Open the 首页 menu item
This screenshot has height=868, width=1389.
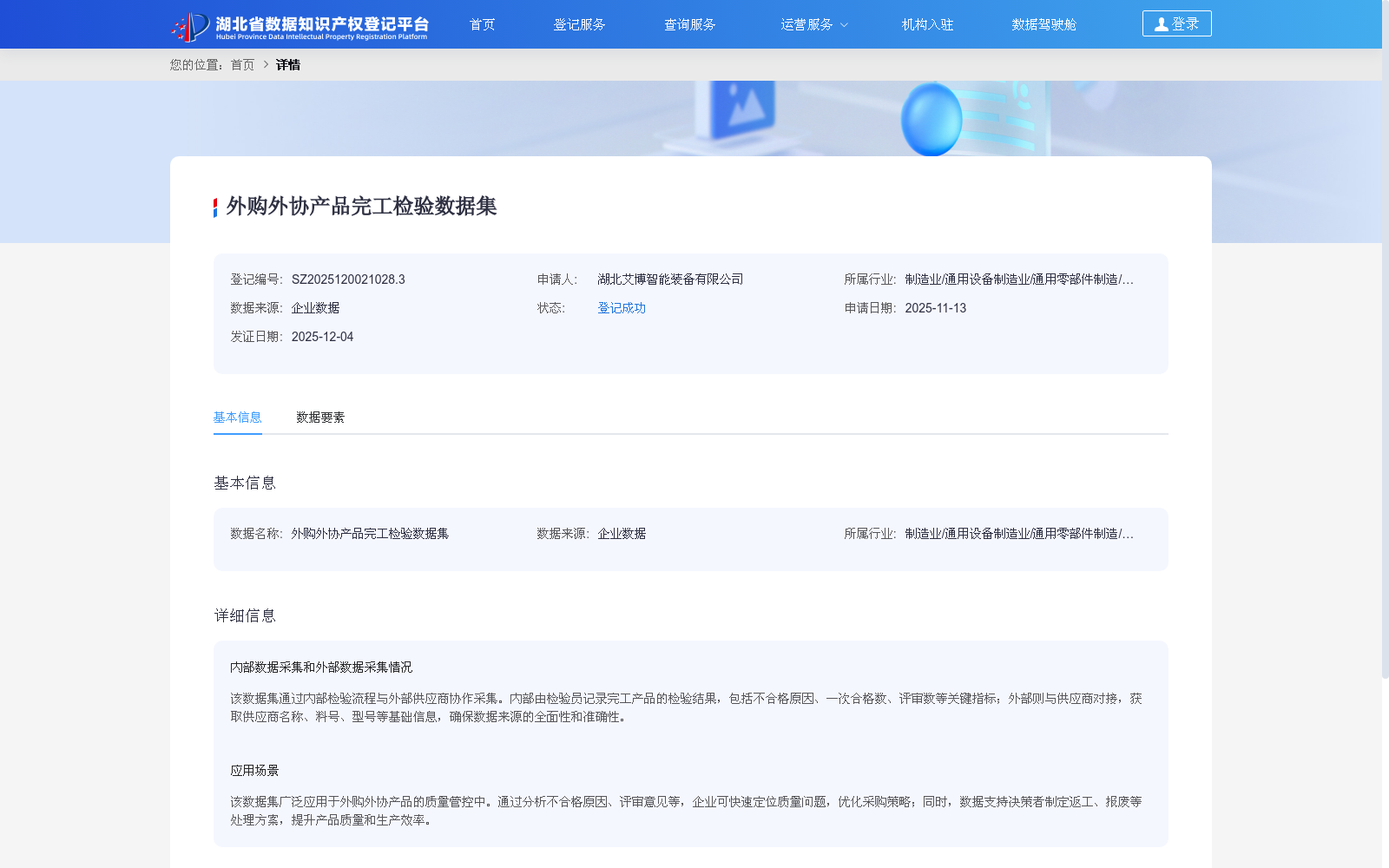[x=483, y=24]
